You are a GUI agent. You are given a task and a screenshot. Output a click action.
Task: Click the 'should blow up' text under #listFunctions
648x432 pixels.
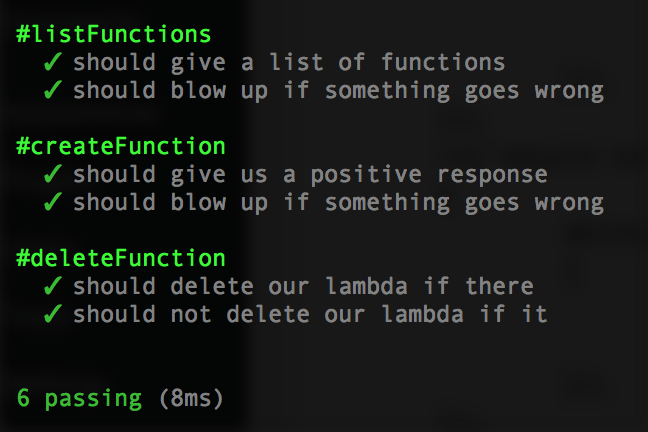(338, 91)
